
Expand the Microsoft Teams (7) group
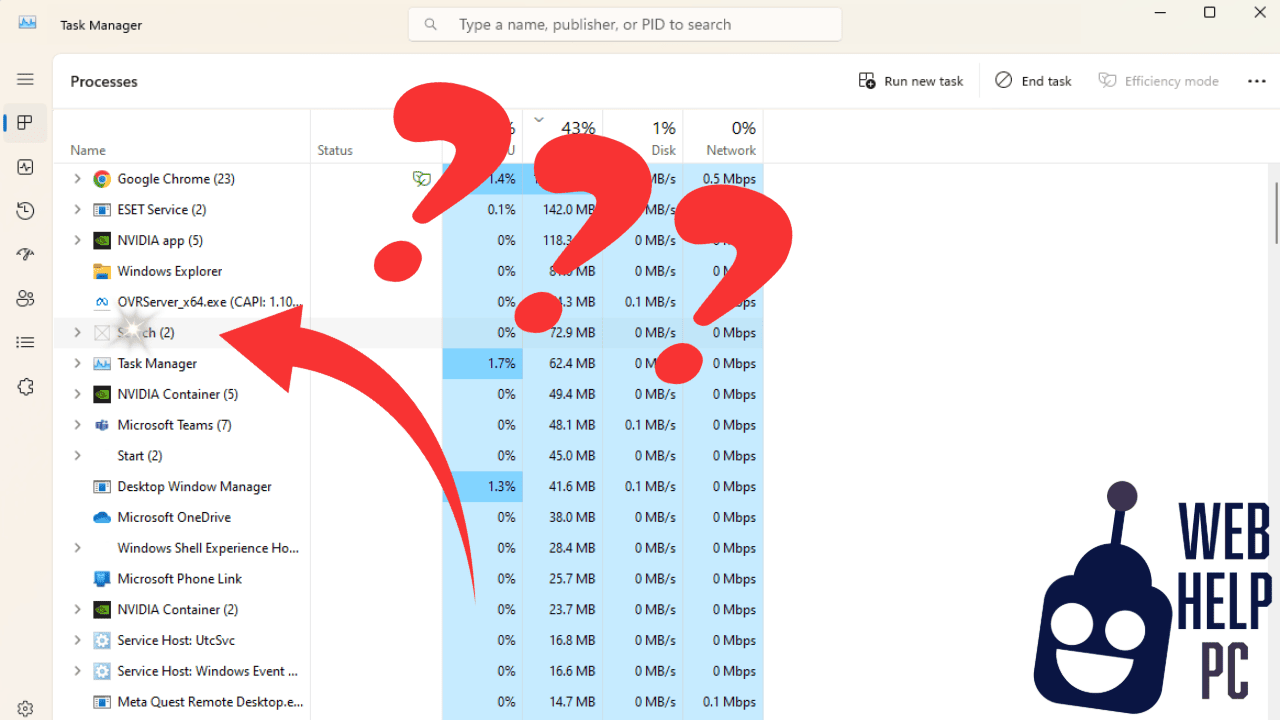coord(77,425)
